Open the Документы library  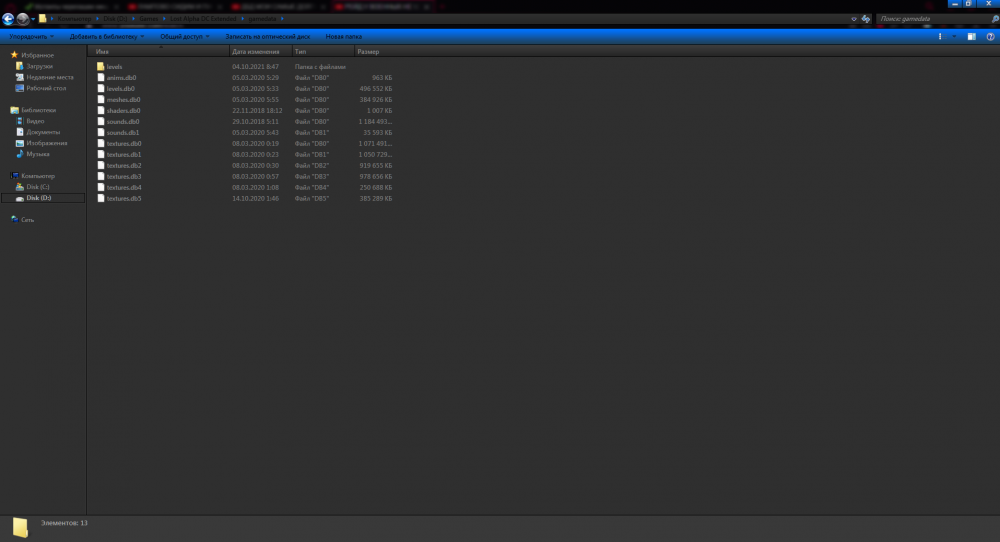pos(43,132)
